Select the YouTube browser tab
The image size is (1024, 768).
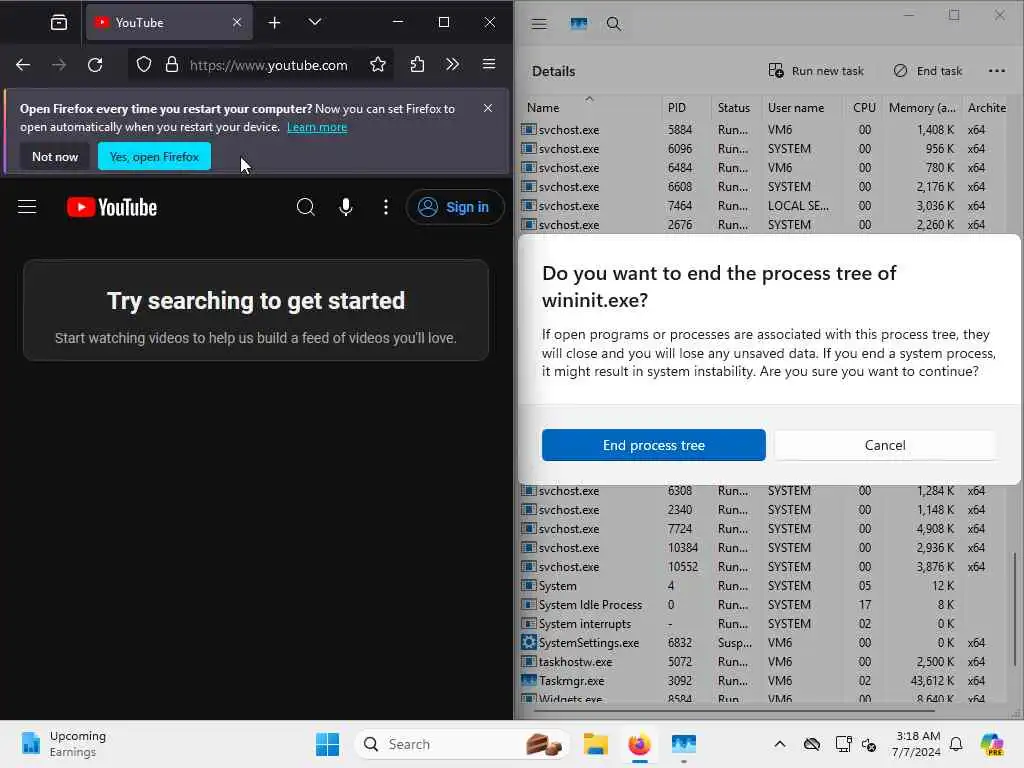pos(169,23)
